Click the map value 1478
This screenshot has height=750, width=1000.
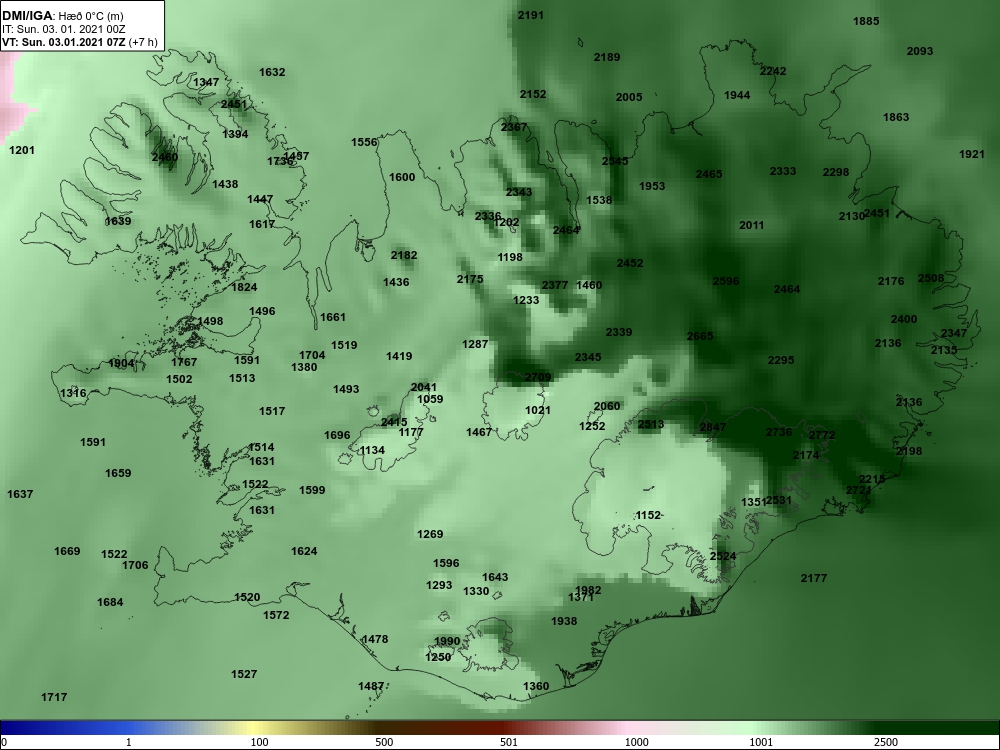374,639
